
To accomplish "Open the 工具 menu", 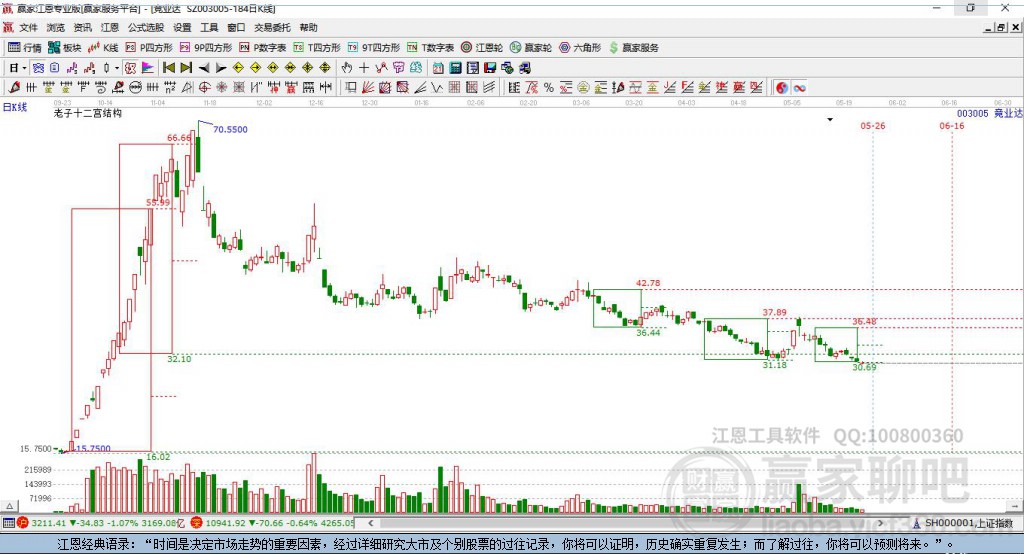I will [209, 27].
